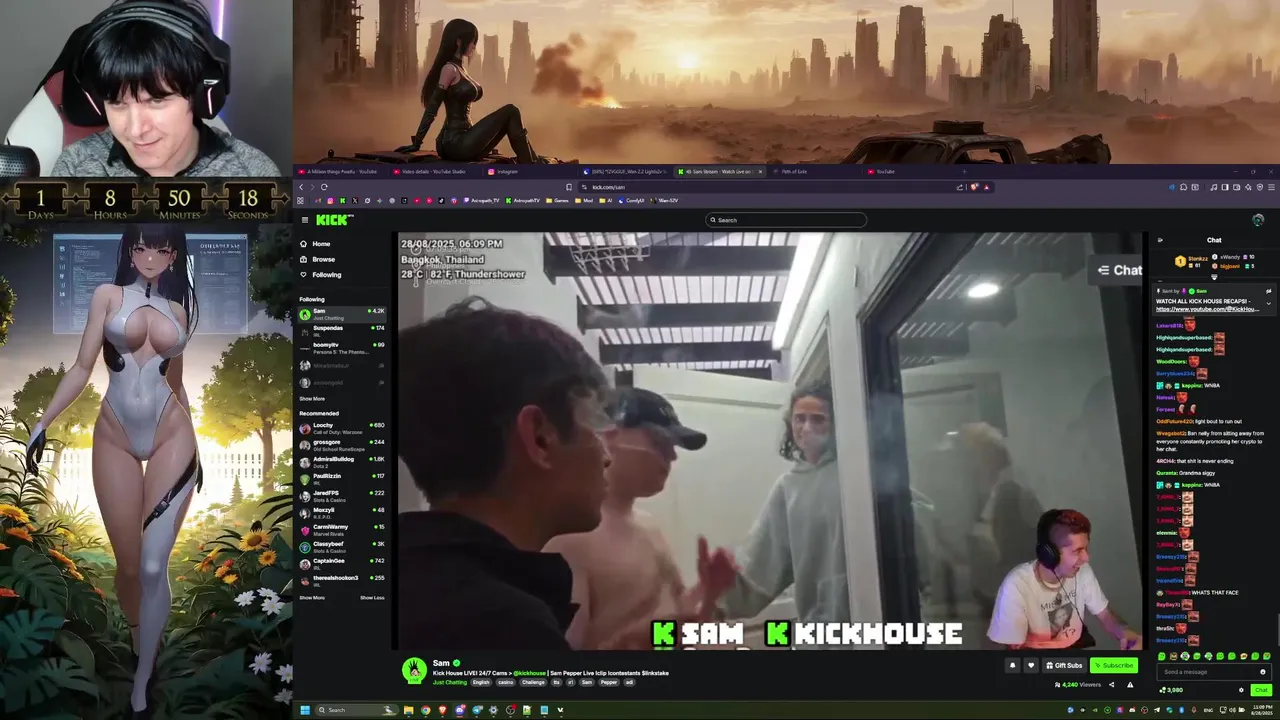Click the green Chat send button

[1261, 690]
